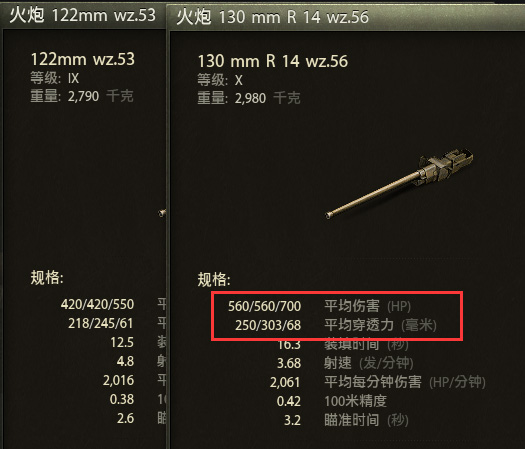Select the 420/420/550 damage value

click(97, 304)
